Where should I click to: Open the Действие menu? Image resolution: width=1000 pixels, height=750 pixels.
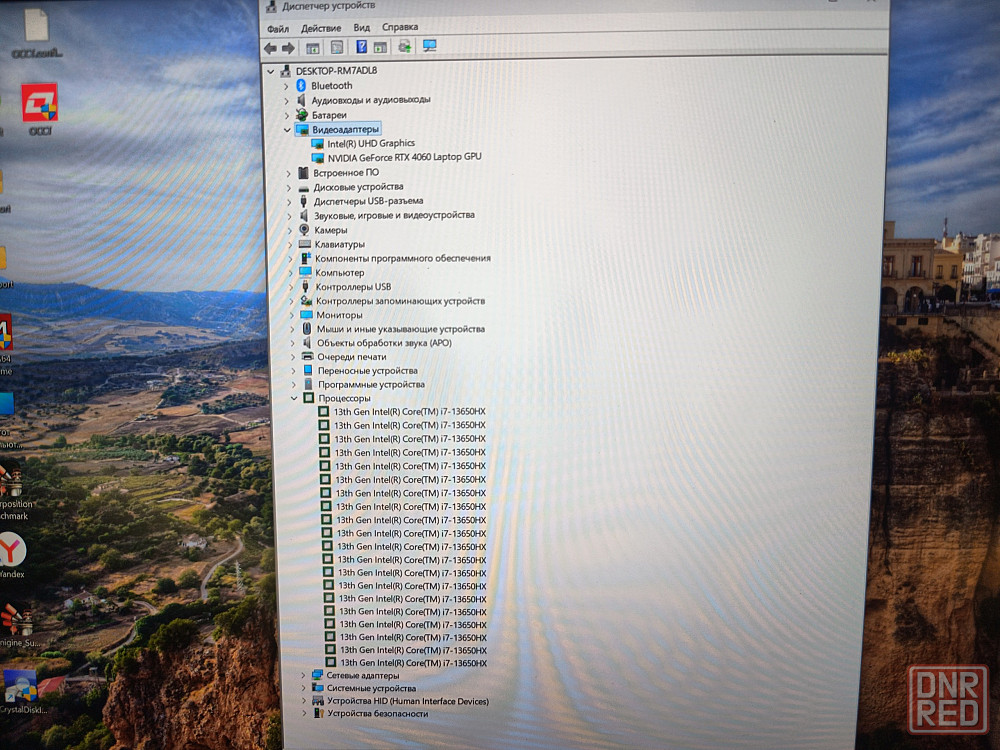point(321,27)
